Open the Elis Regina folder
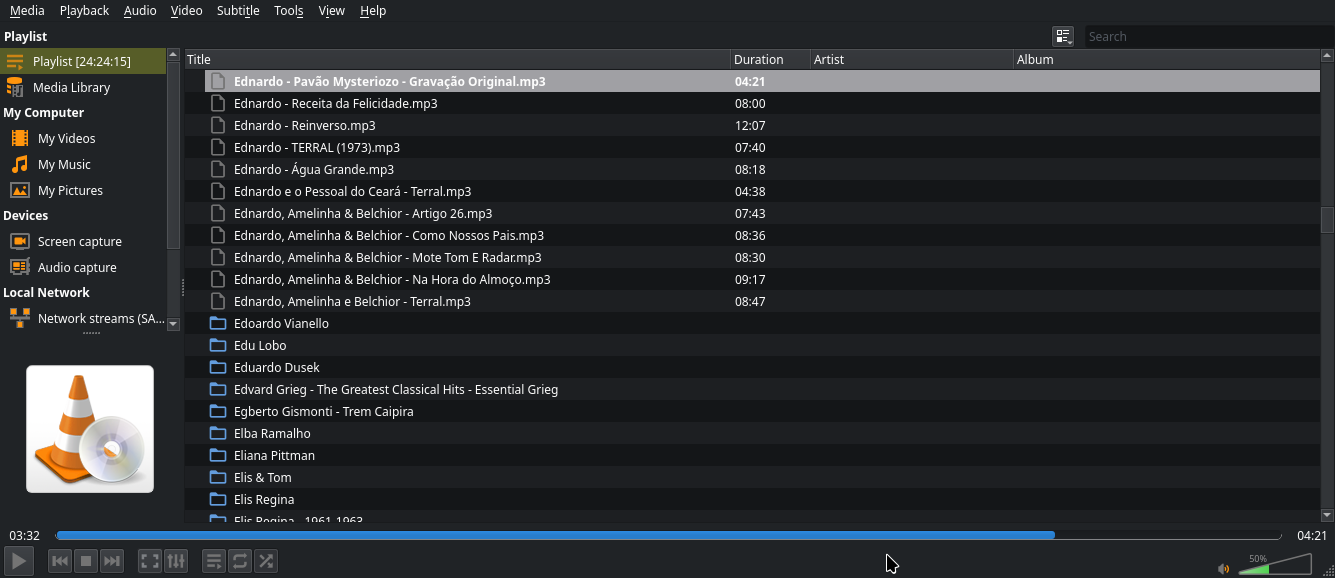The width and height of the screenshot is (1335, 578). click(x=264, y=499)
